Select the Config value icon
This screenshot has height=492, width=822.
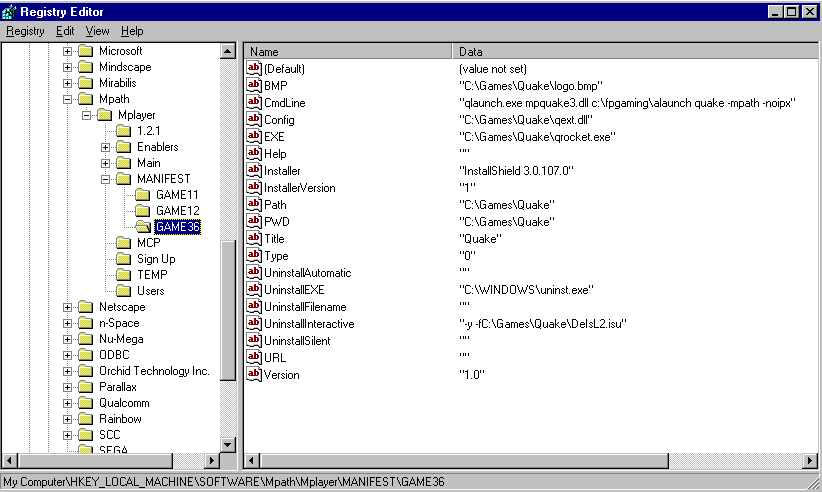(x=254, y=119)
